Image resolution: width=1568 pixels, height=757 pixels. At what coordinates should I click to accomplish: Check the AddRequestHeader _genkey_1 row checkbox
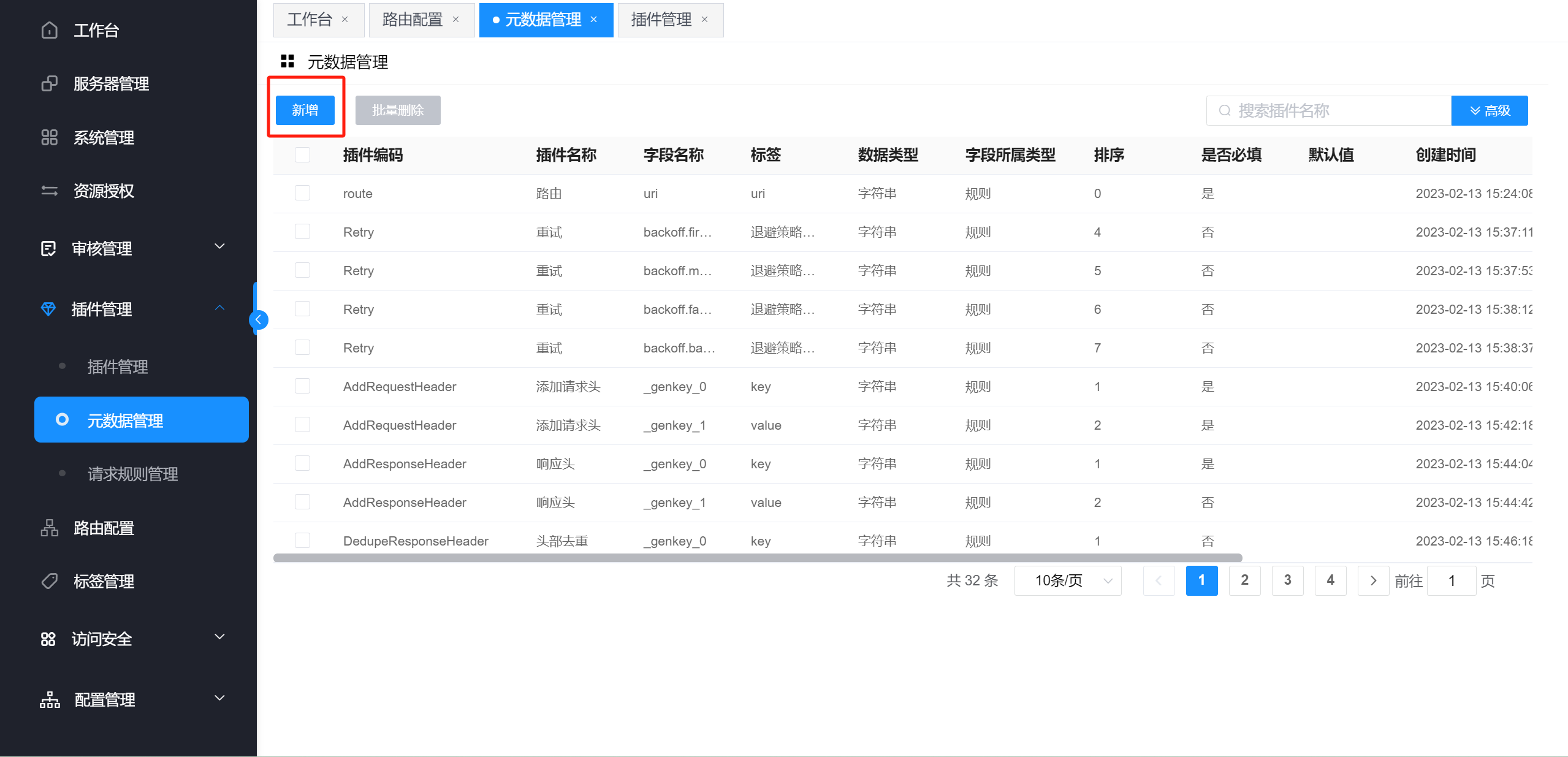tap(302, 425)
